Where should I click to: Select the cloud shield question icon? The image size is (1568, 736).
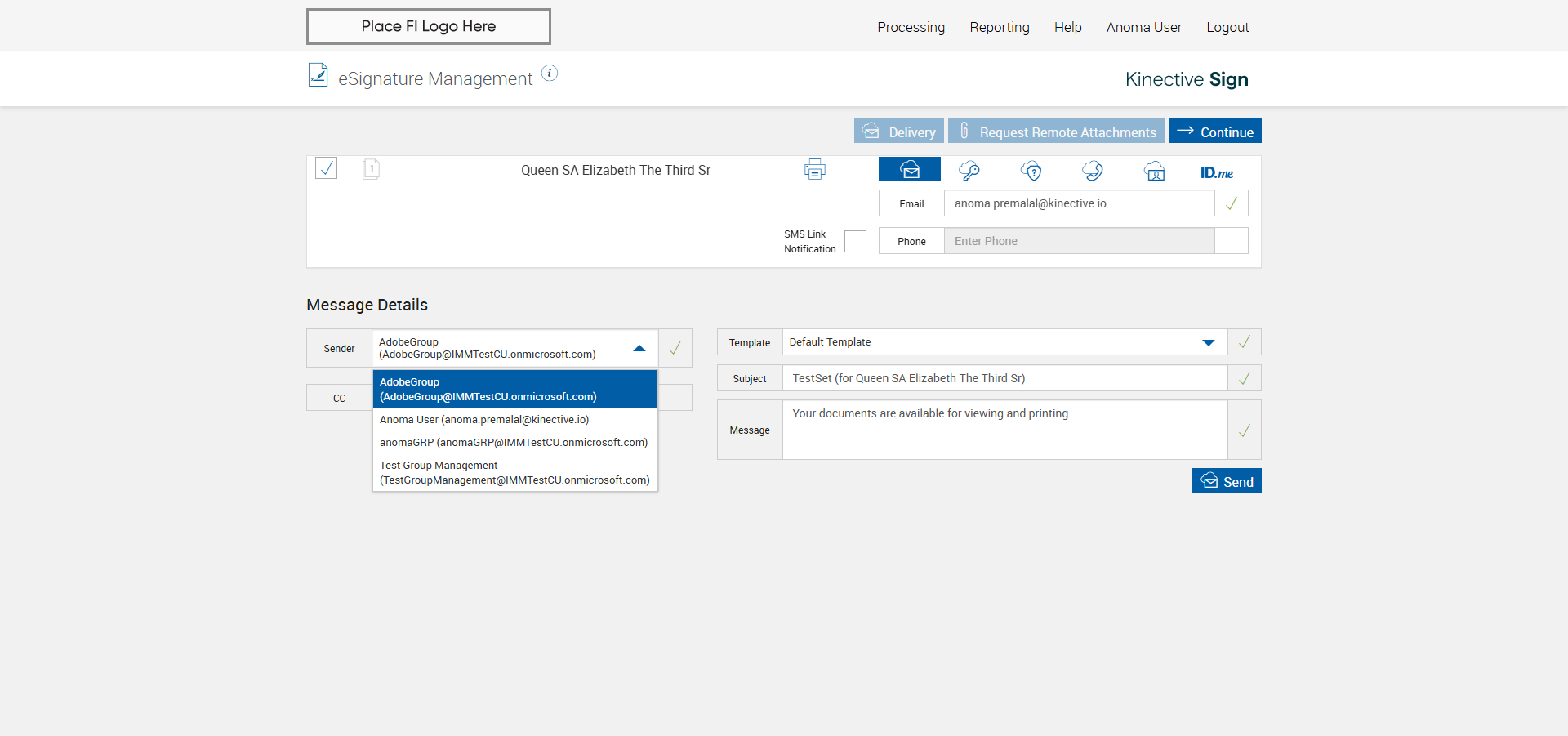coord(1031,171)
